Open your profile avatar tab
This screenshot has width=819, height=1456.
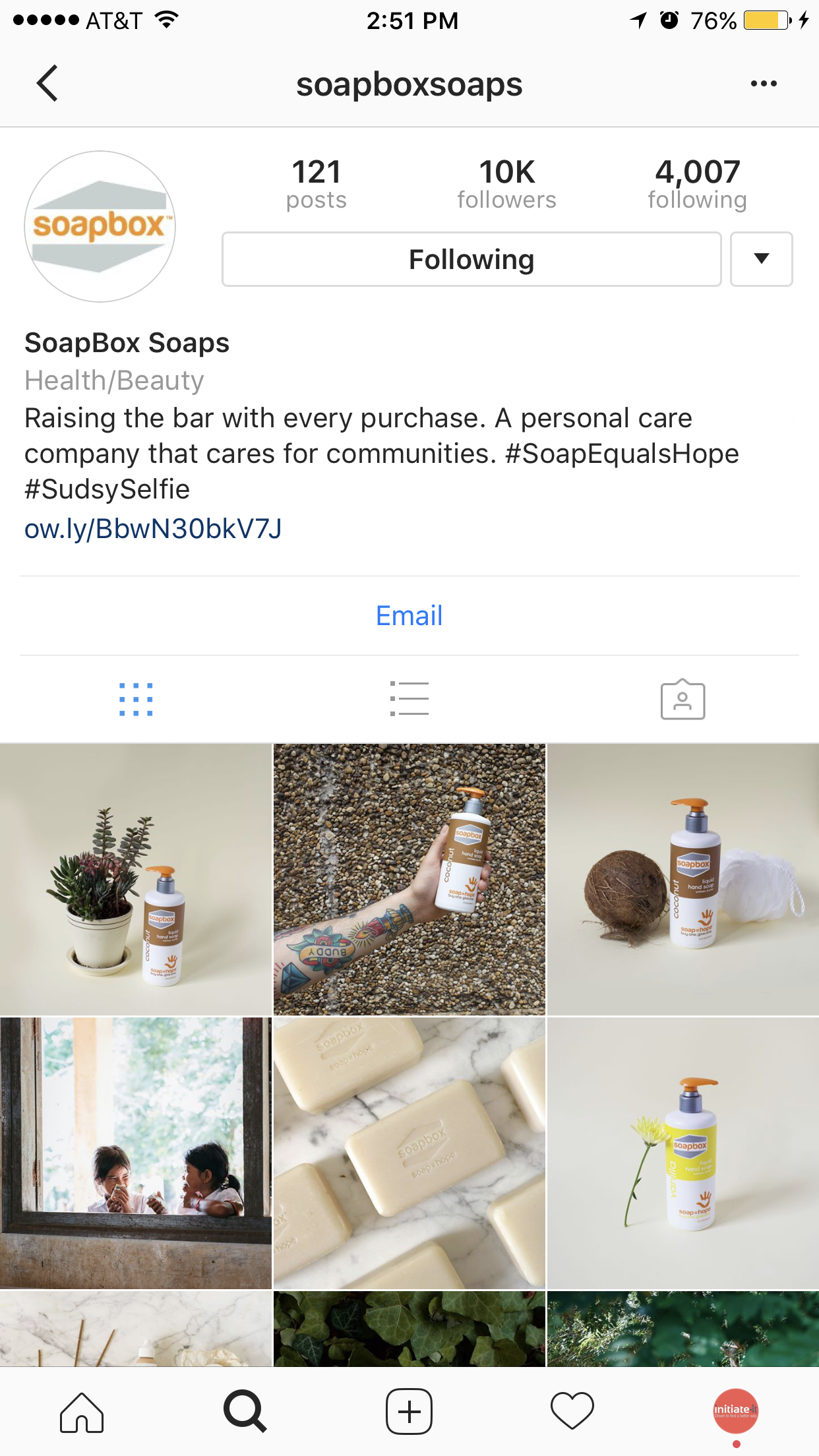pos(736,1411)
